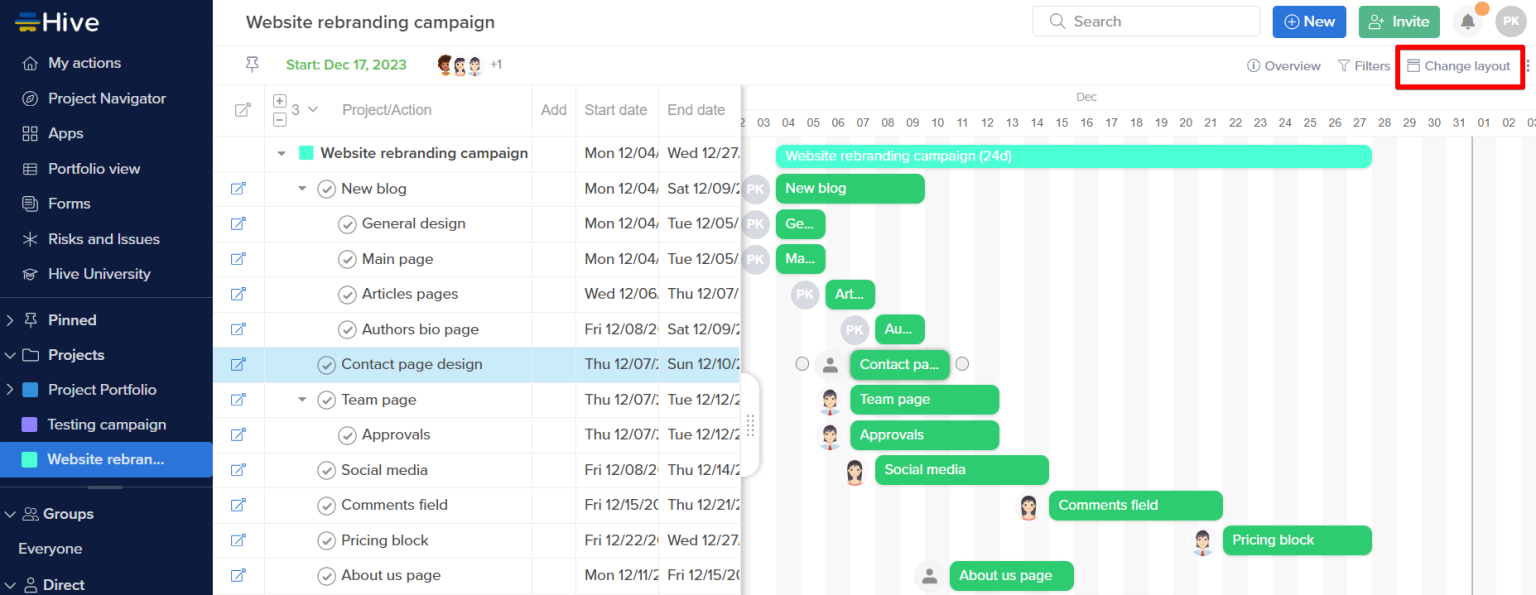The height and width of the screenshot is (595, 1536).
Task: Click the collapse-all minus icon in header
Action: tap(280, 119)
